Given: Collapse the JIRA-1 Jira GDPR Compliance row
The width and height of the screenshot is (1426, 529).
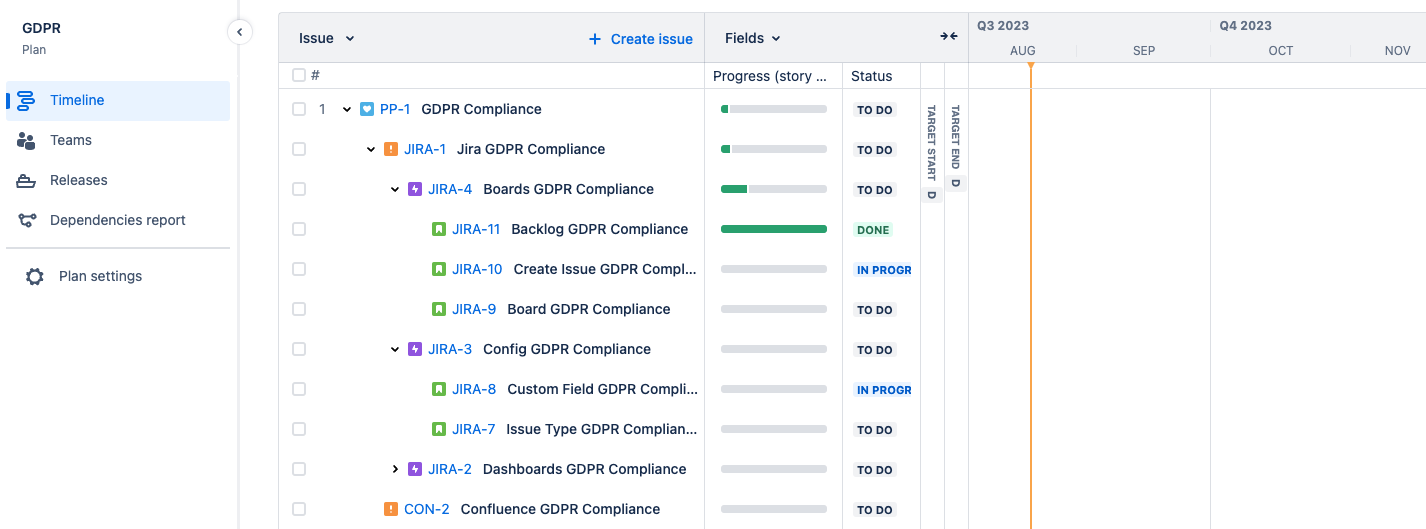Looking at the screenshot, I should tap(371, 149).
